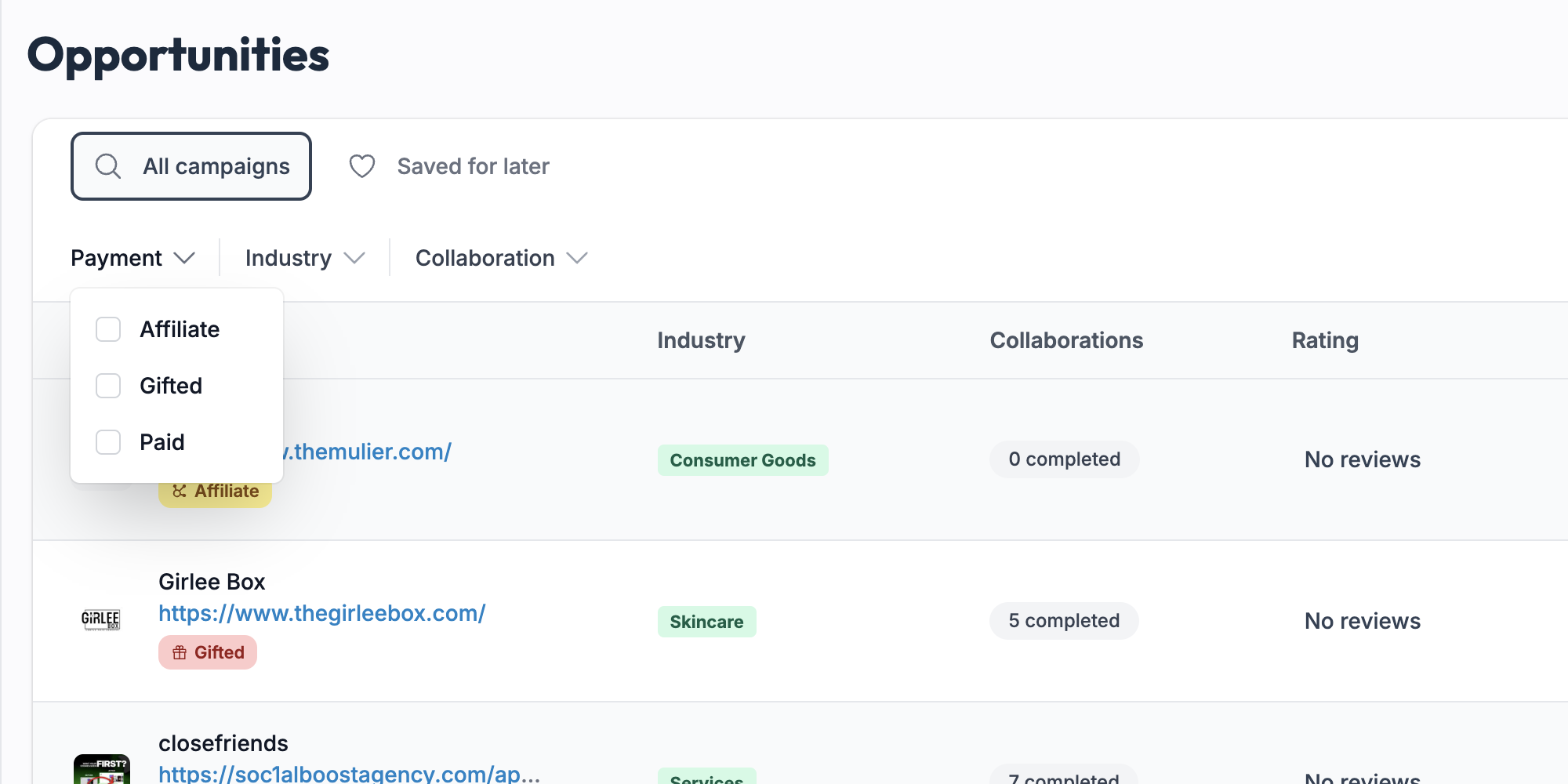Click the Girlee Box campaign name
The width and height of the screenshot is (1568, 784).
point(212,582)
